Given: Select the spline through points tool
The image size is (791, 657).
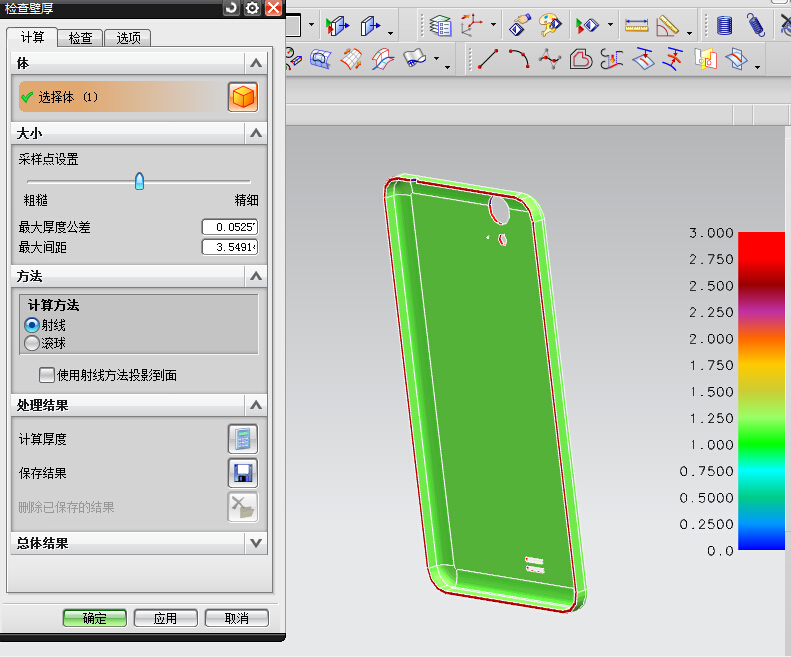Looking at the screenshot, I should 550,59.
